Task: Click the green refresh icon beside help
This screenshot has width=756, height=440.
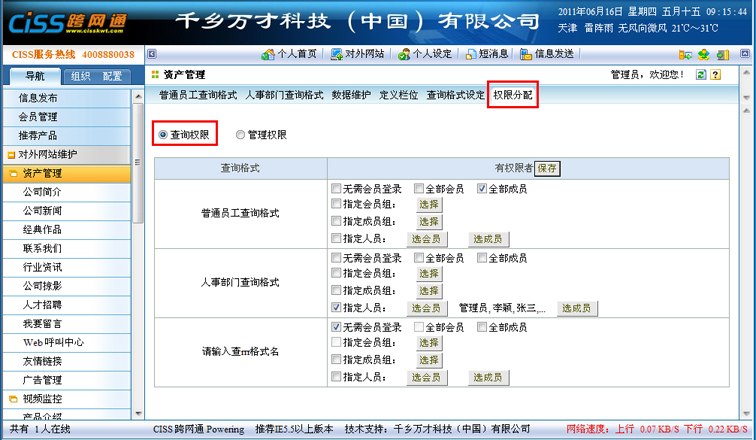Action: click(x=701, y=75)
